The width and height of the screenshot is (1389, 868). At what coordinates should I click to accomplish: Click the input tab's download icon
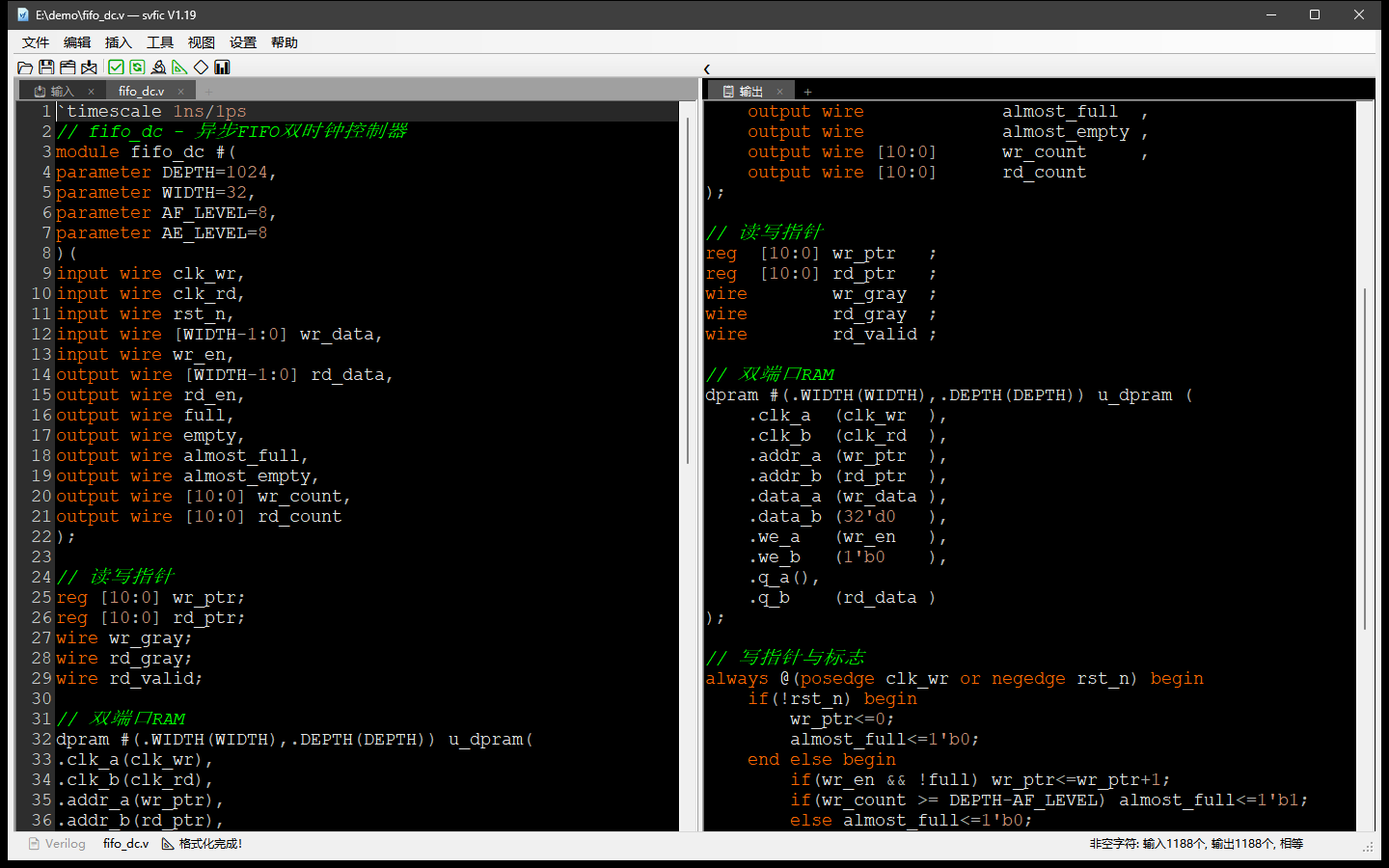(x=40, y=92)
